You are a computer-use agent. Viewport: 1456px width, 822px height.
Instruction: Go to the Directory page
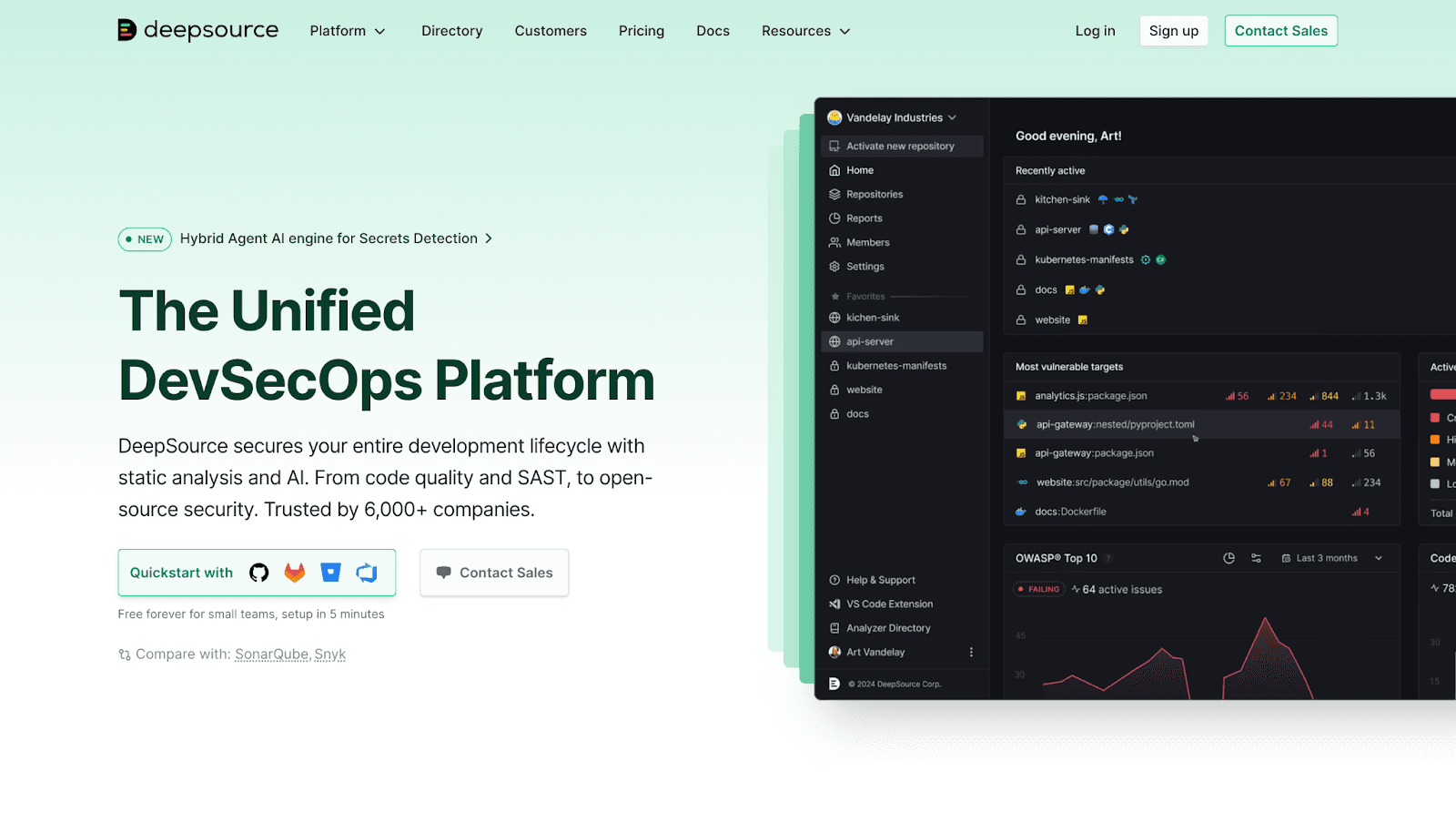[x=452, y=31]
